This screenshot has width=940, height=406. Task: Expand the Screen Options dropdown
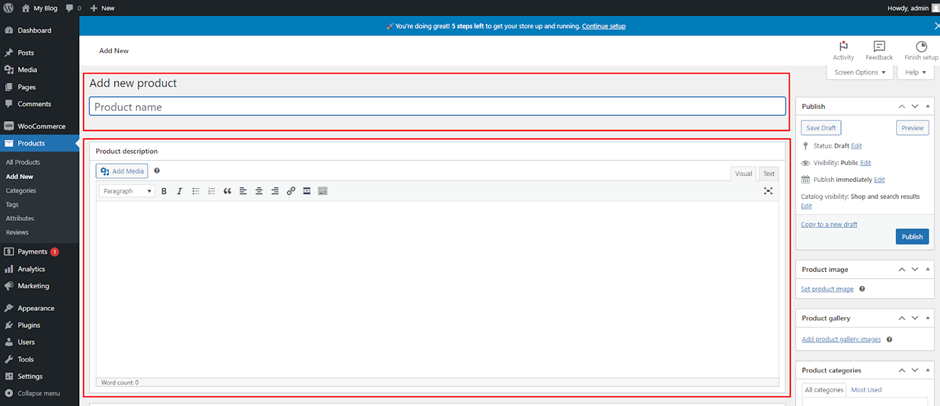click(x=860, y=72)
